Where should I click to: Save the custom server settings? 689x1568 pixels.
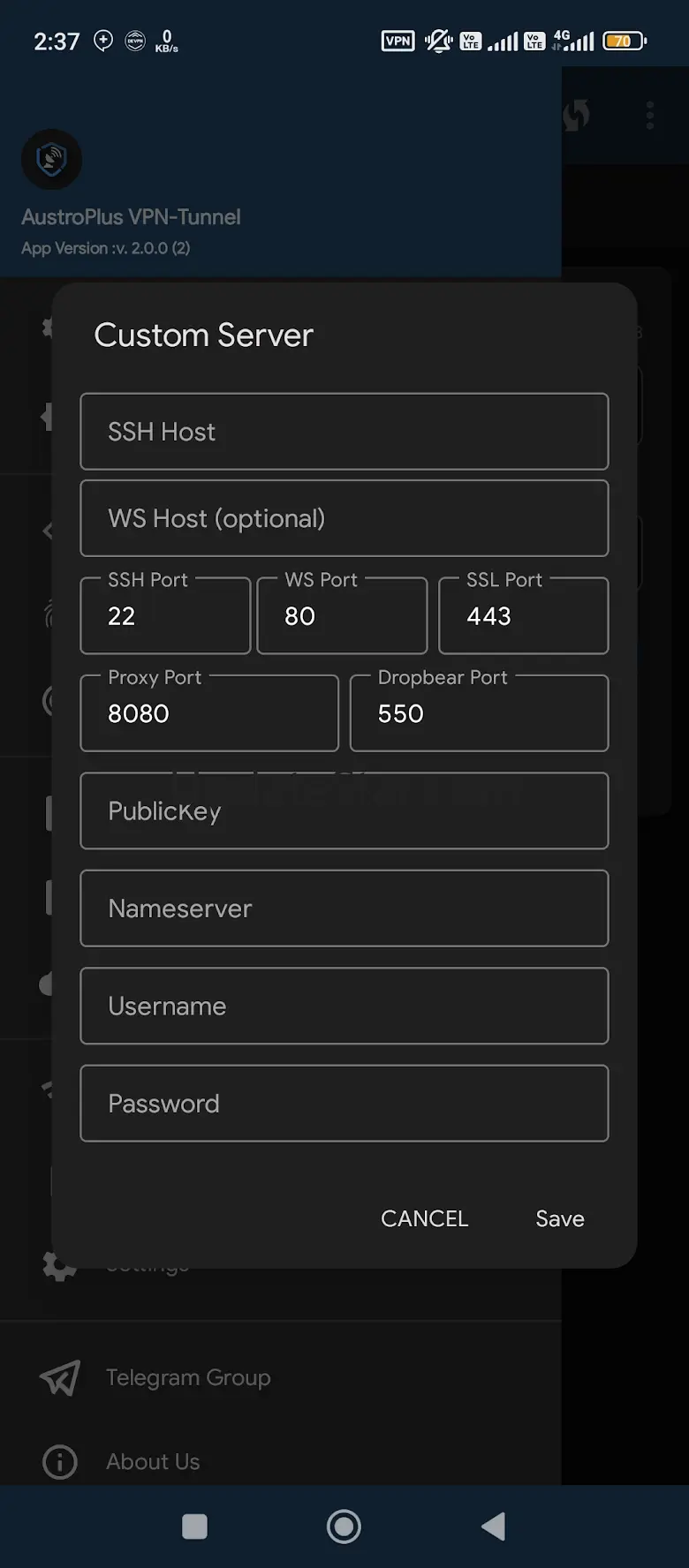559,1218
